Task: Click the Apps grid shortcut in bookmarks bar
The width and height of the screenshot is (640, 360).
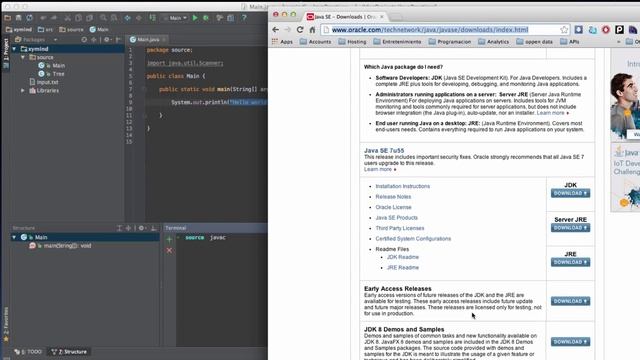Action: click(282, 42)
